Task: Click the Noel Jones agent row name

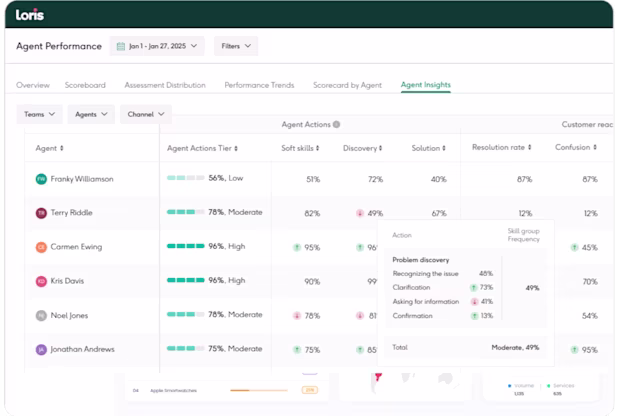Action: coord(69,316)
